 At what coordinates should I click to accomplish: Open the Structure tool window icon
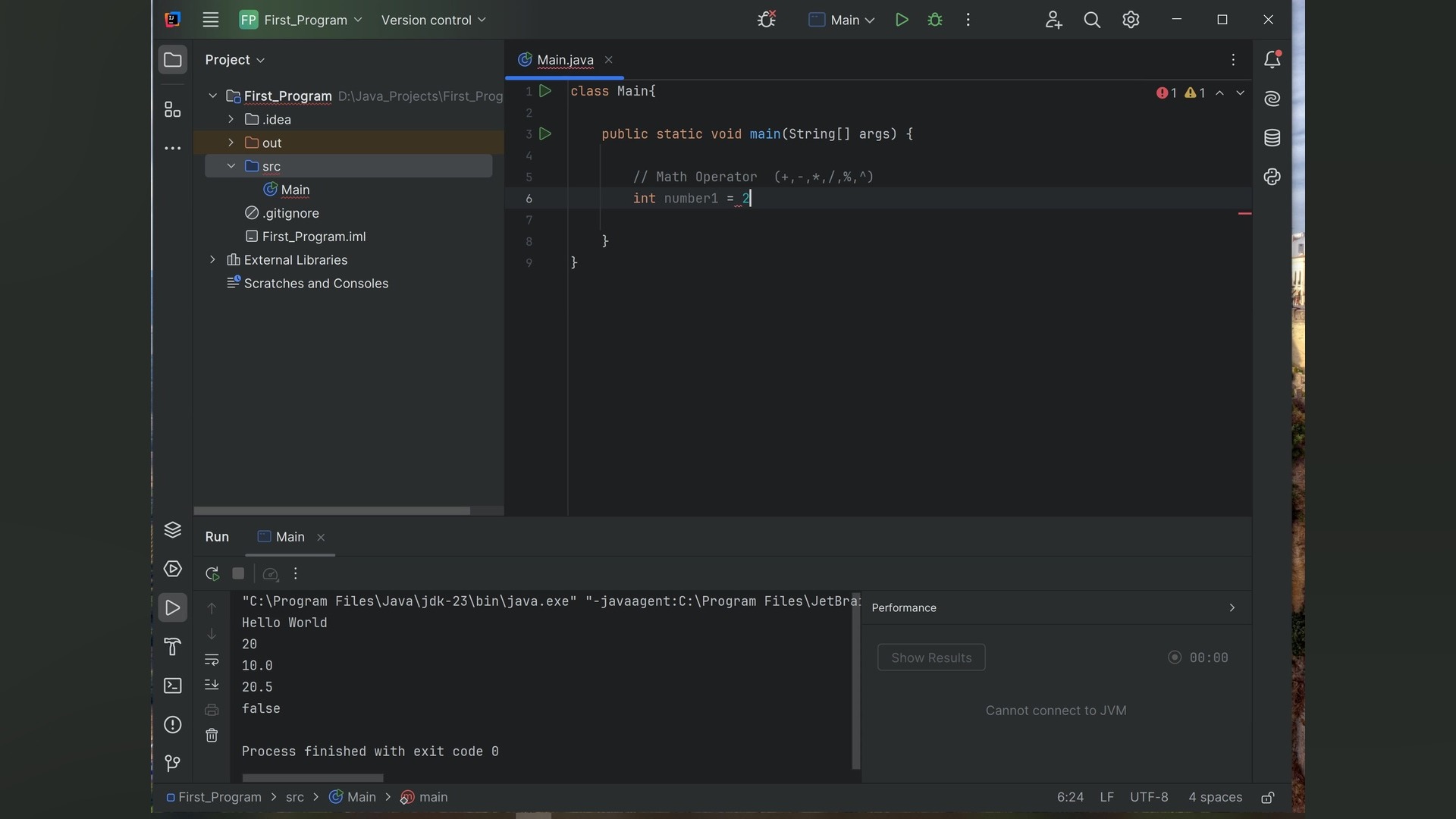click(173, 110)
